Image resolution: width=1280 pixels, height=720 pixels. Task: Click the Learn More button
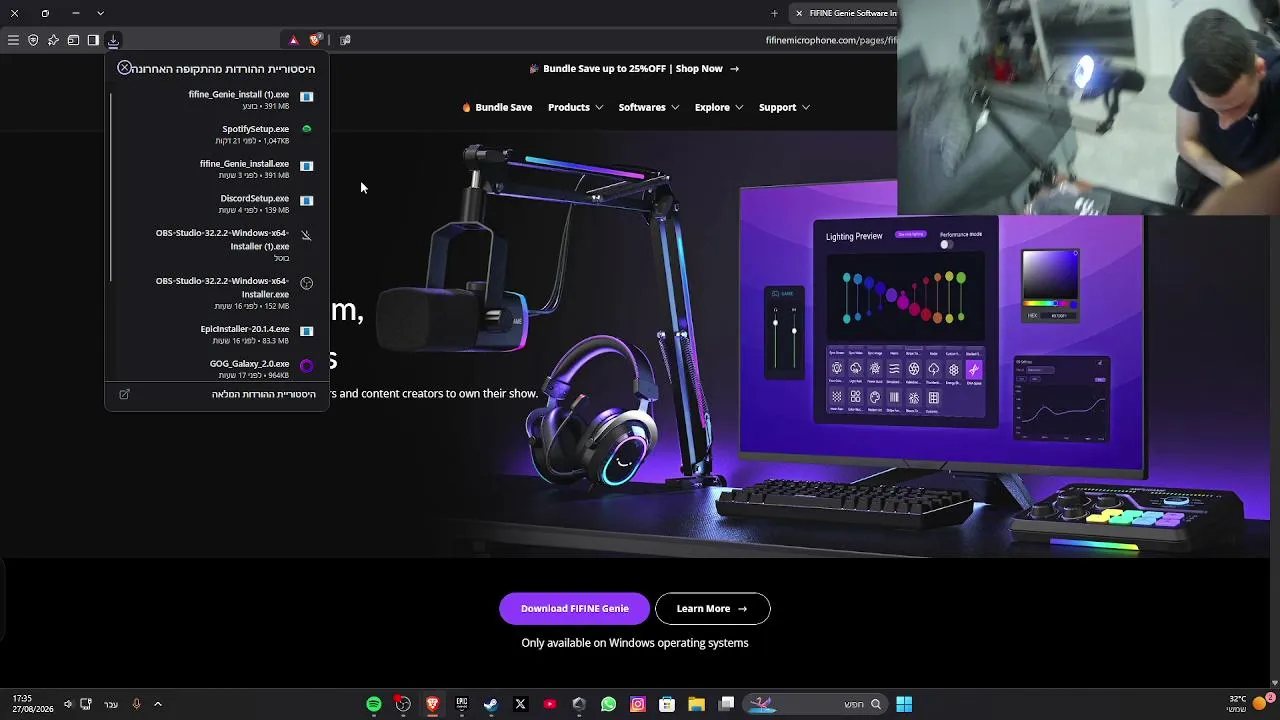713,608
